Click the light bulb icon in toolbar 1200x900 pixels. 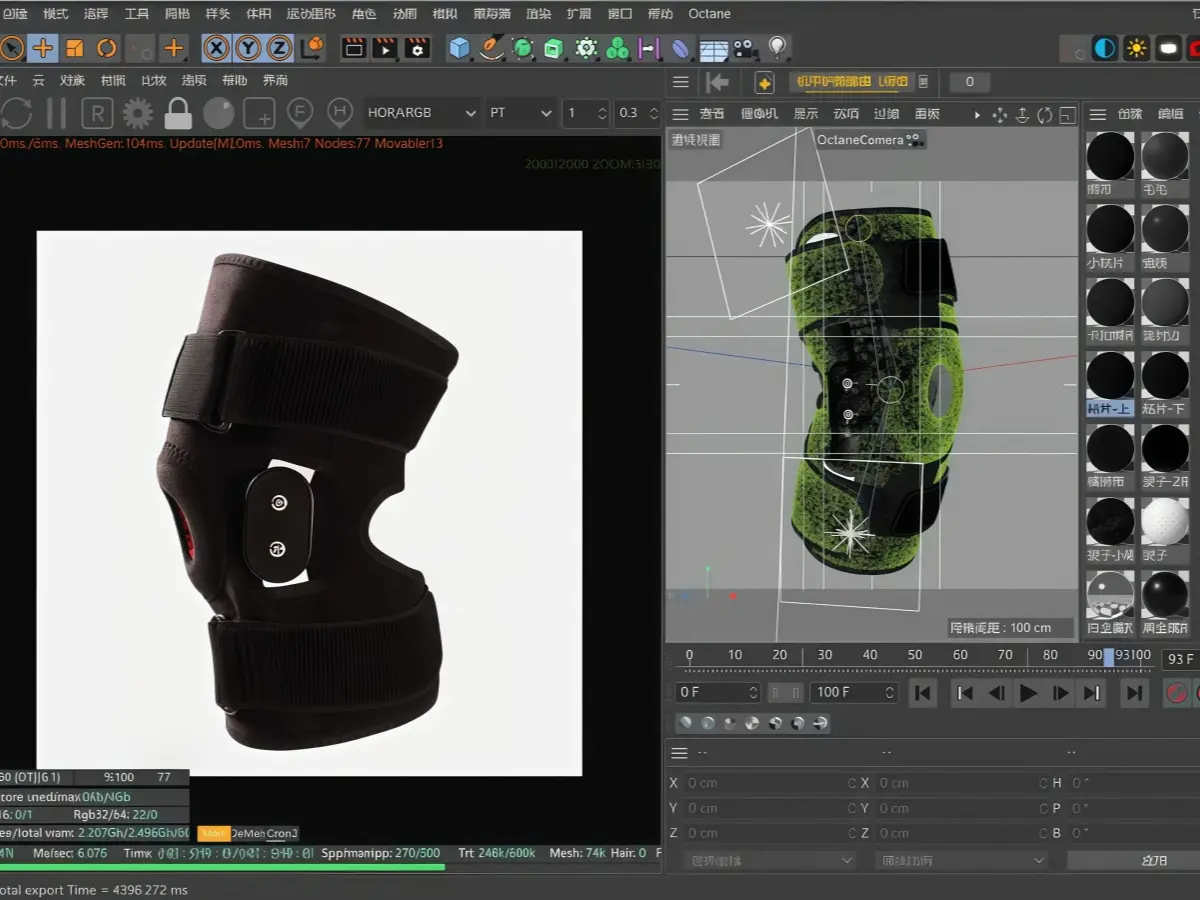click(777, 48)
